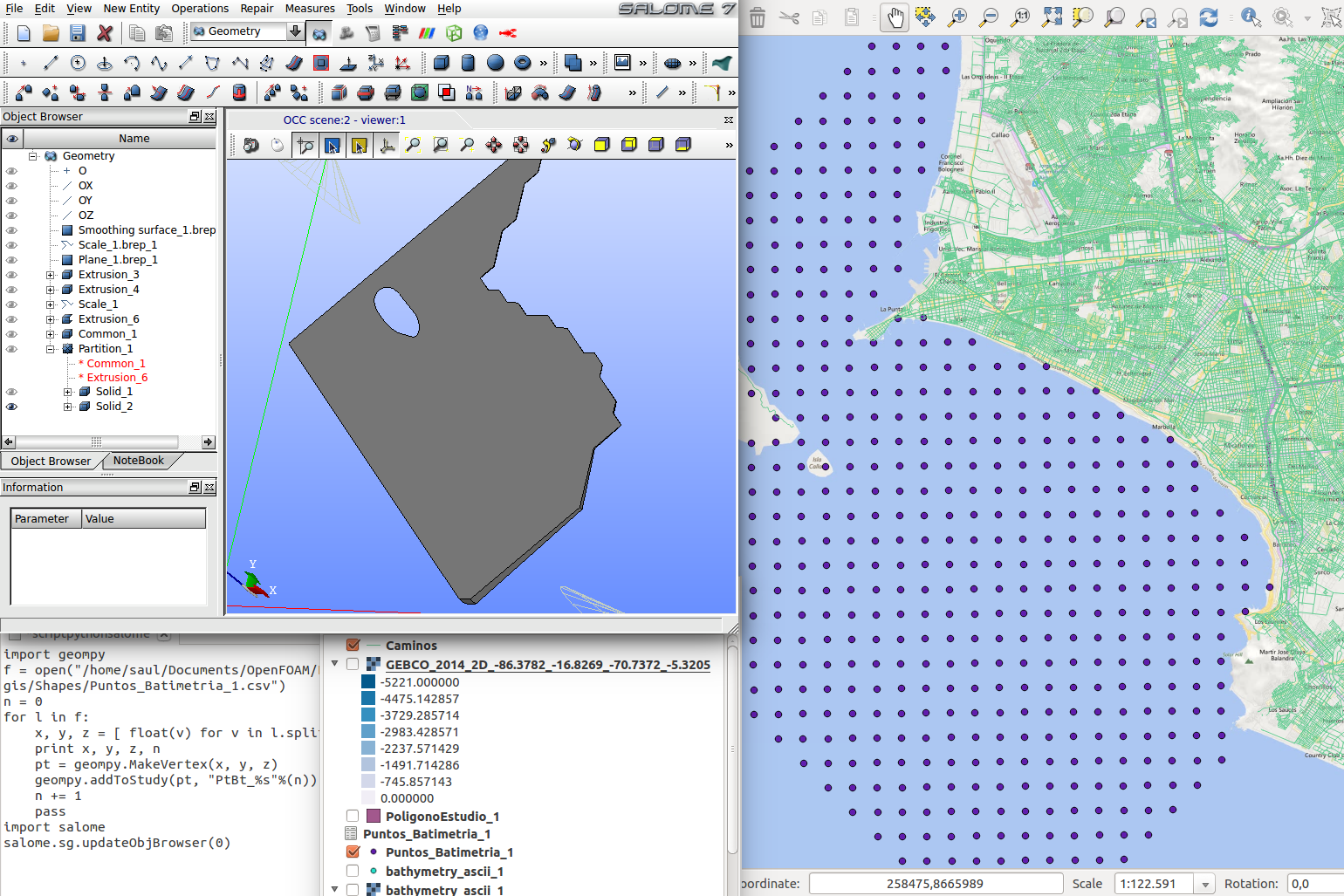Click the Create Sphere primitive icon
Viewport: 1344px width, 896px height.
(495, 63)
